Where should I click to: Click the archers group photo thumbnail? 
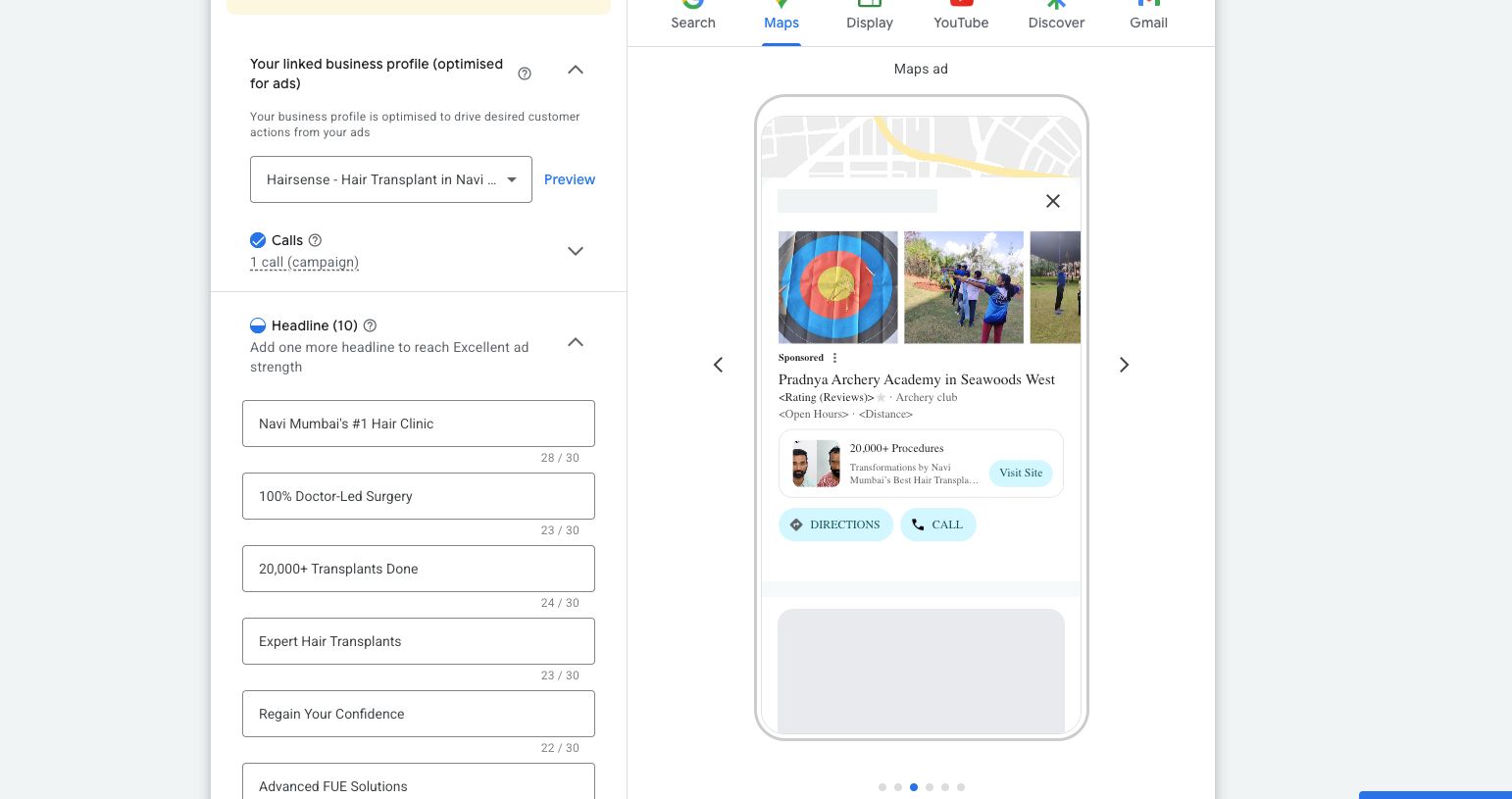(964, 287)
